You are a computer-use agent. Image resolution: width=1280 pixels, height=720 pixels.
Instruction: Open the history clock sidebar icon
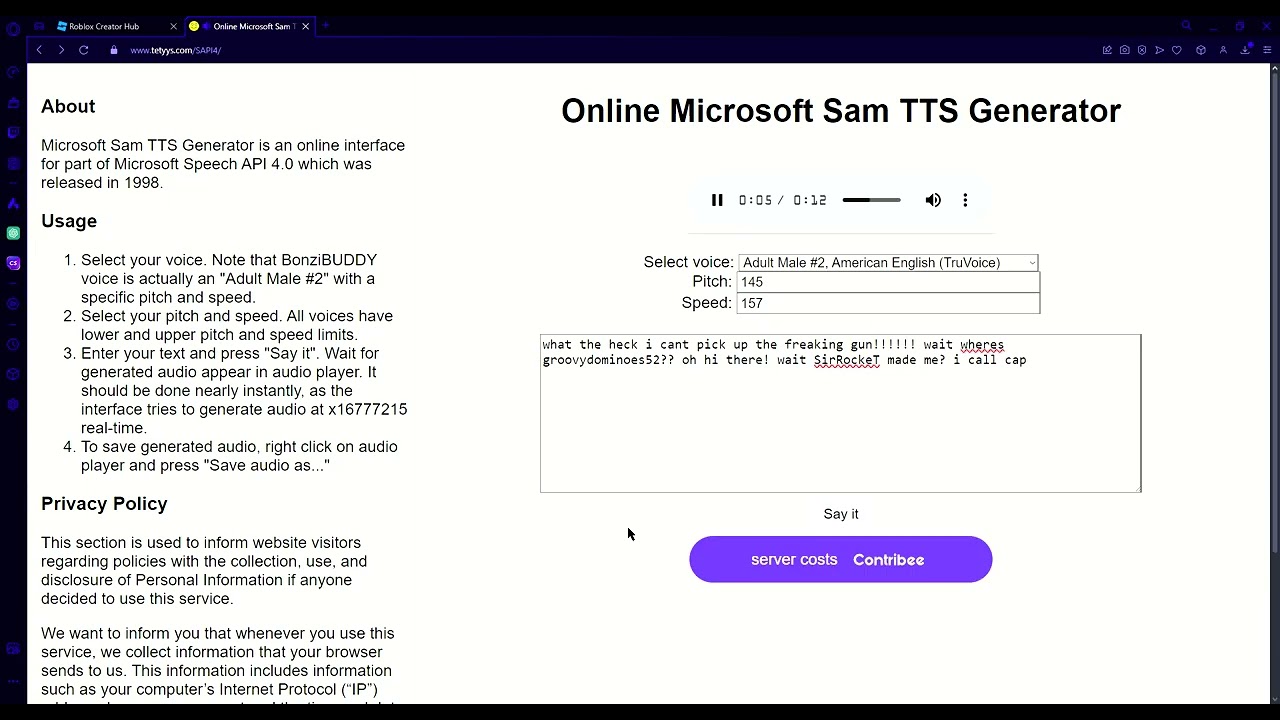click(13, 345)
